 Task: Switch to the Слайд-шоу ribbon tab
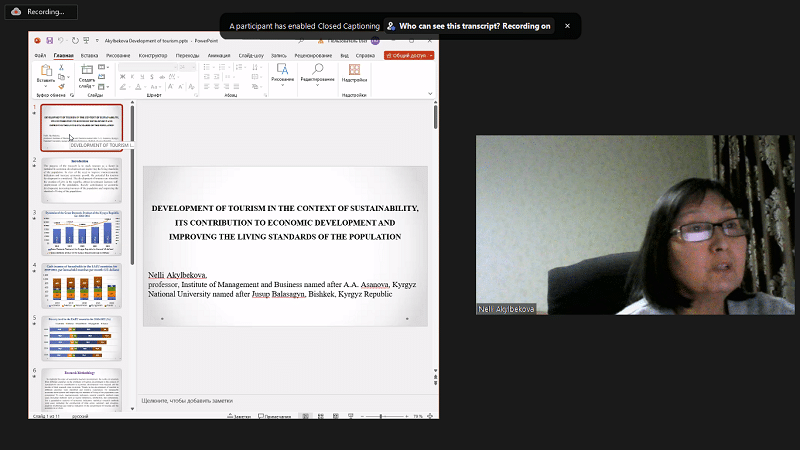coord(252,55)
